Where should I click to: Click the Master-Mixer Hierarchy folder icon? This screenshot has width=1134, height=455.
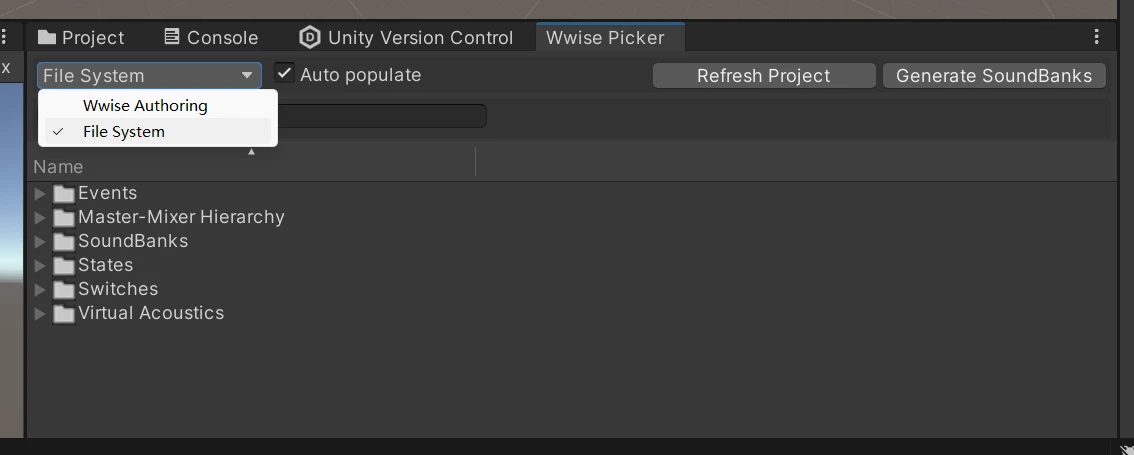click(x=64, y=217)
